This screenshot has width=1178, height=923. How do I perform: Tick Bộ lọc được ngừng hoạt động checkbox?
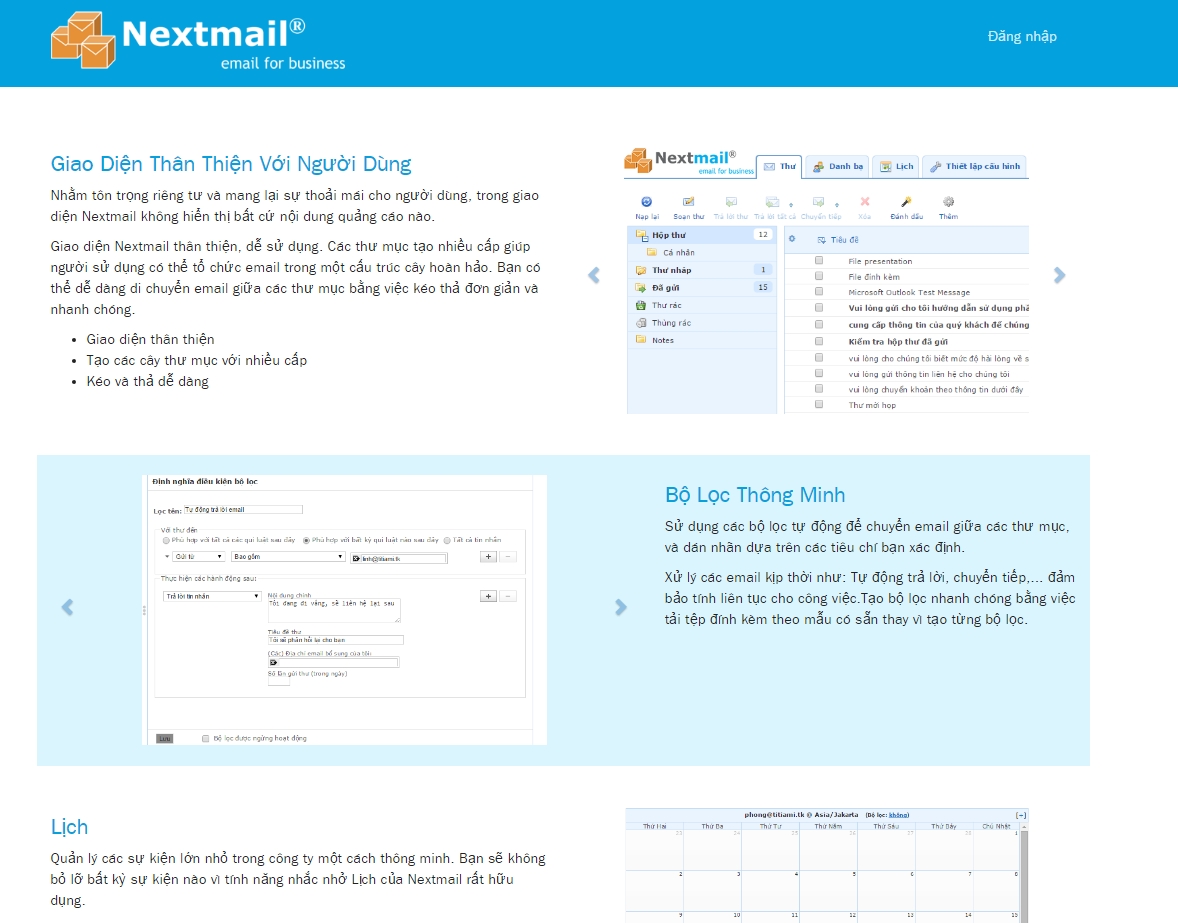(x=206, y=738)
